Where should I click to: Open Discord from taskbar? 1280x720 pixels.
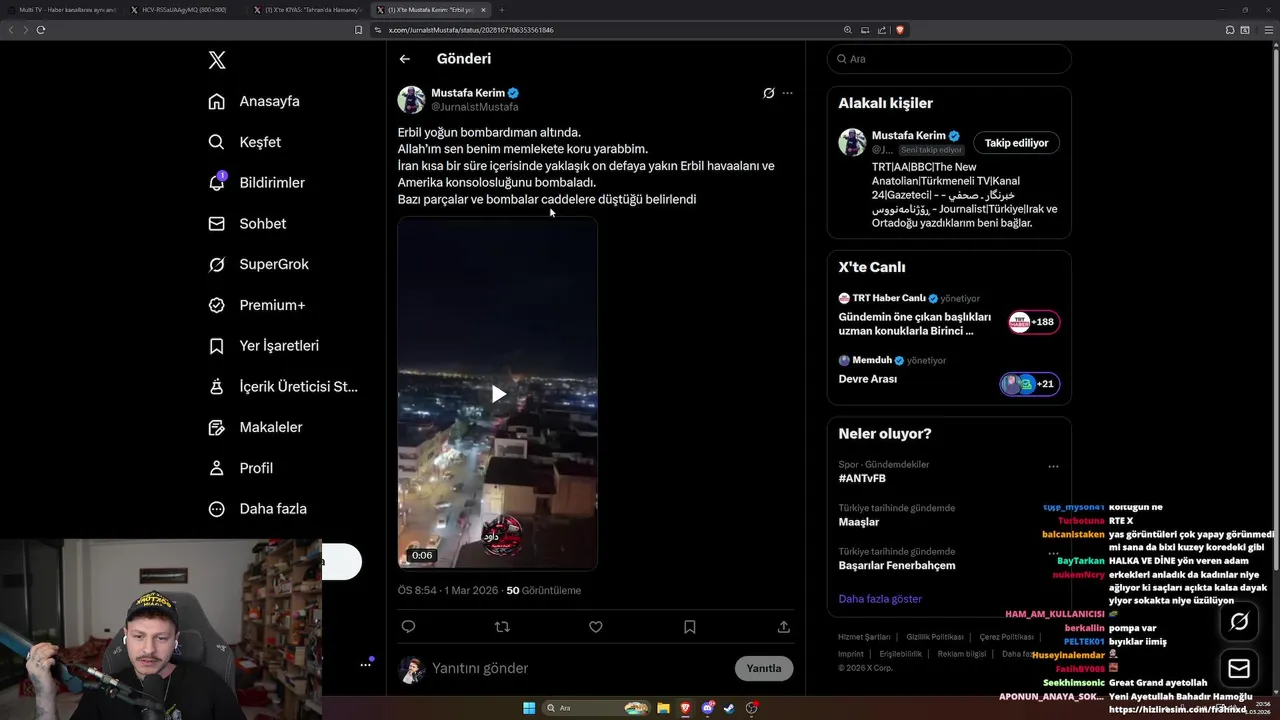[707, 708]
